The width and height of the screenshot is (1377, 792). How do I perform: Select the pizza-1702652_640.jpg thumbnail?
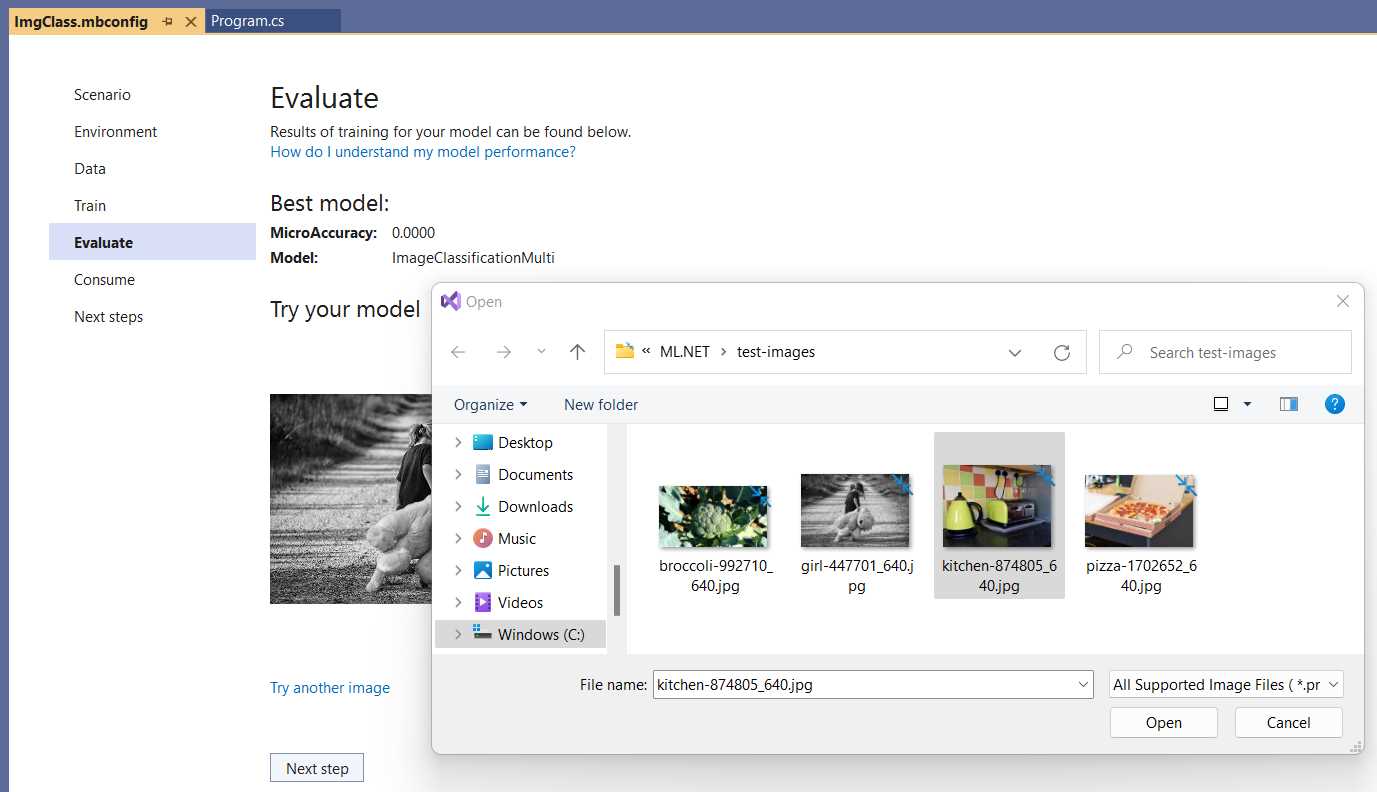[1140, 510]
